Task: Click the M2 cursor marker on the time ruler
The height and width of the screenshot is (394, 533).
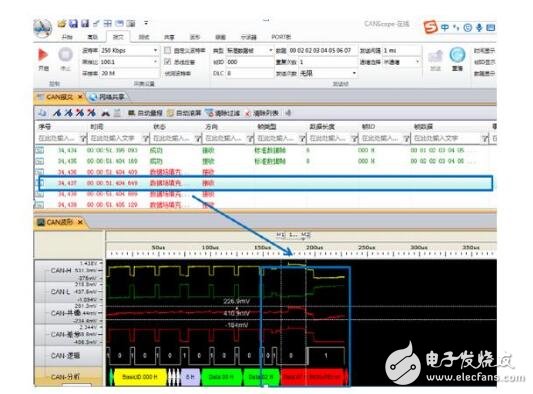Action: click(x=306, y=235)
